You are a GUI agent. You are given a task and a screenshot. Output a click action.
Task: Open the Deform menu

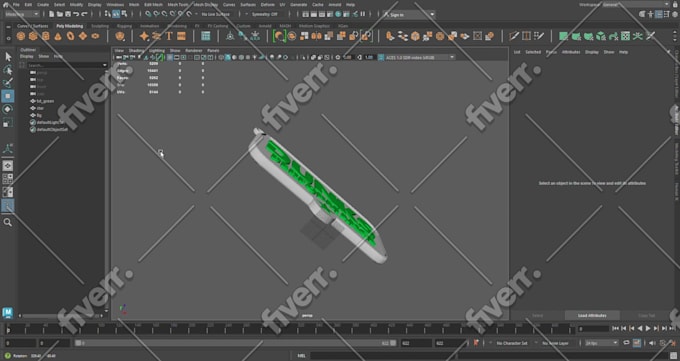pyautogui.click(x=268, y=5)
